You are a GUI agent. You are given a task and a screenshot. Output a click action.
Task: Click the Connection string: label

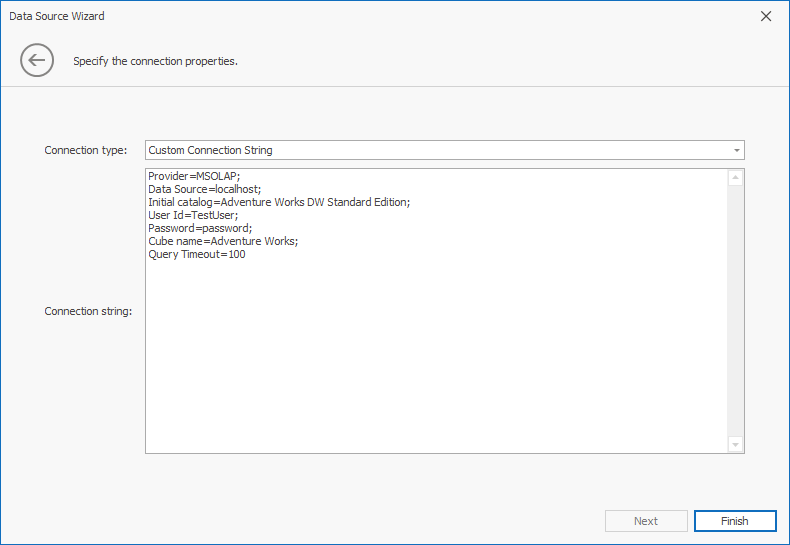(x=88, y=311)
